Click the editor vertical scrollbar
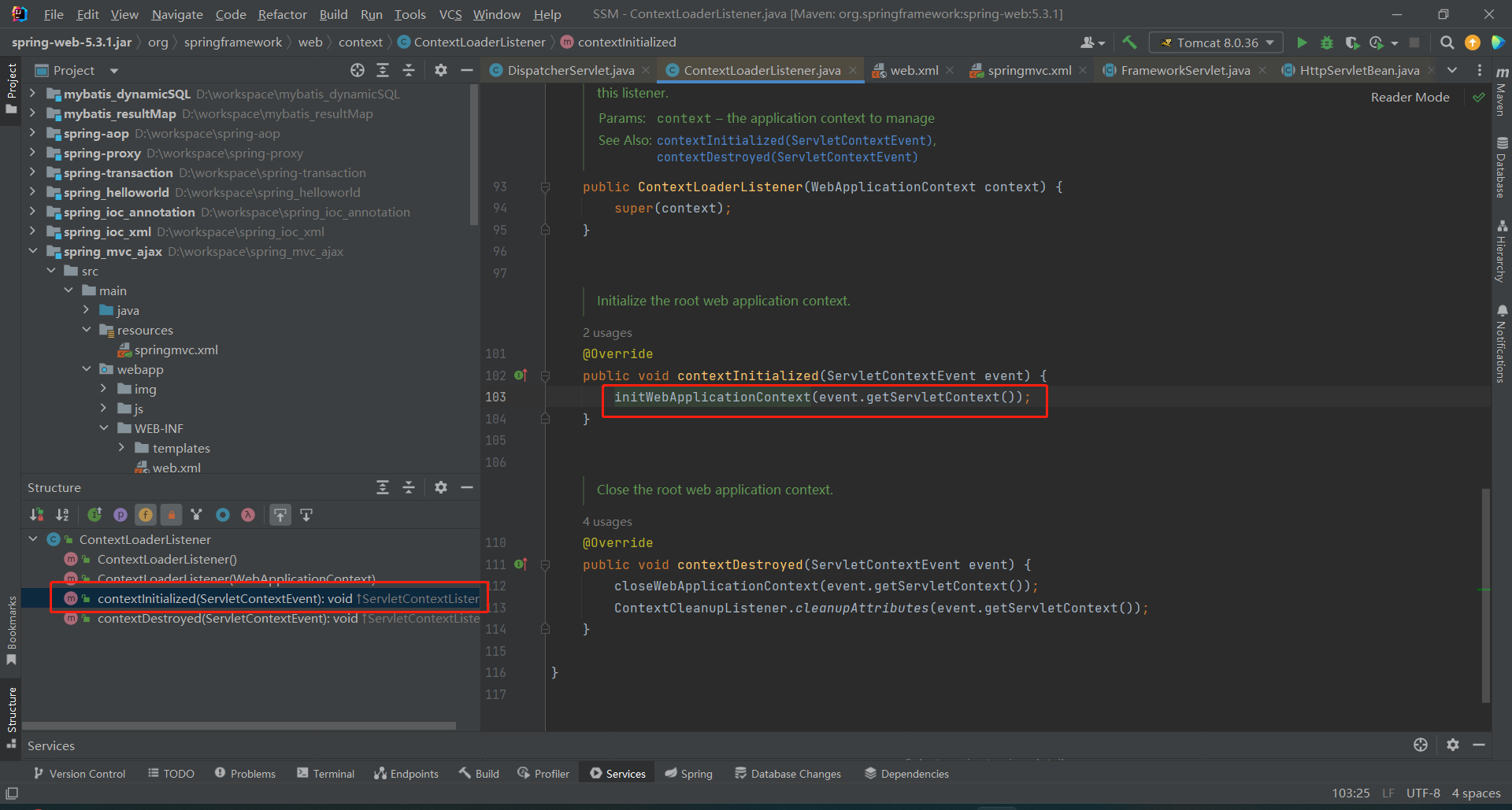The height and width of the screenshot is (810, 1512). click(x=1485, y=594)
